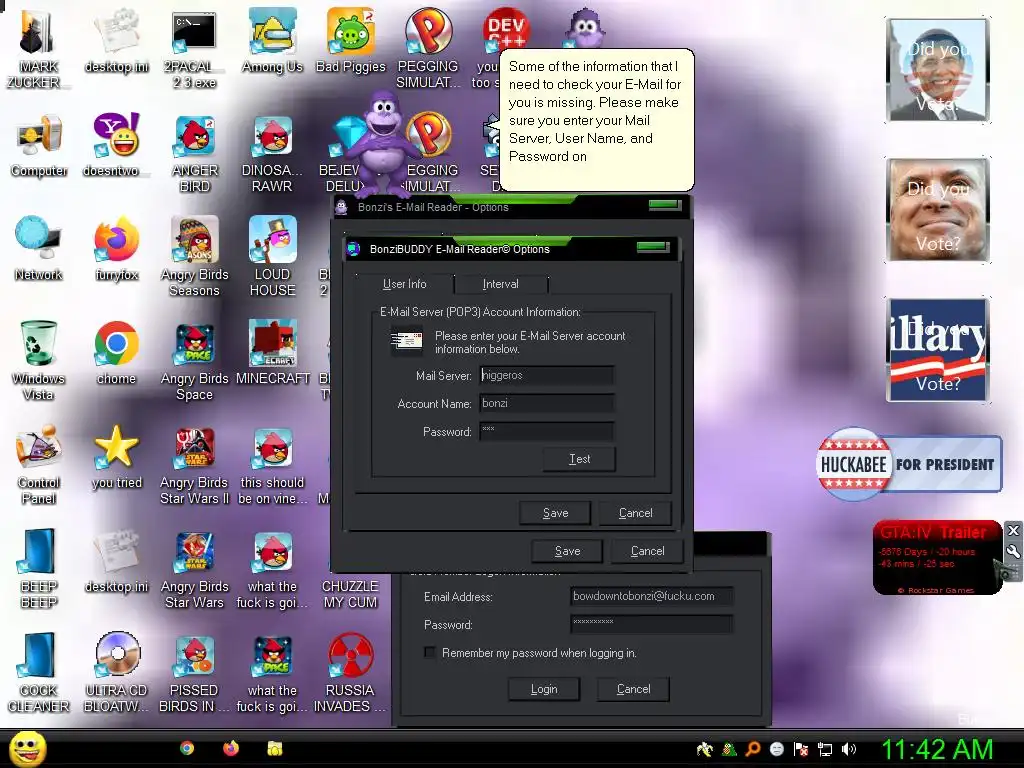Open GTA:IV Trailer gadget wrench settings
This screenshot has width=1024, height=768.
point(1013,552)
